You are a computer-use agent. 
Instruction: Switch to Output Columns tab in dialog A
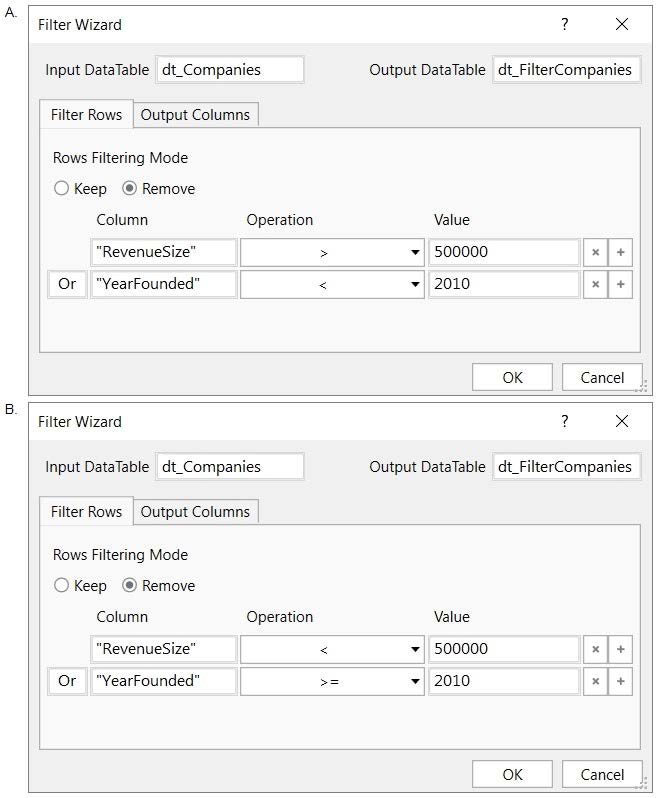coord(195,115)
